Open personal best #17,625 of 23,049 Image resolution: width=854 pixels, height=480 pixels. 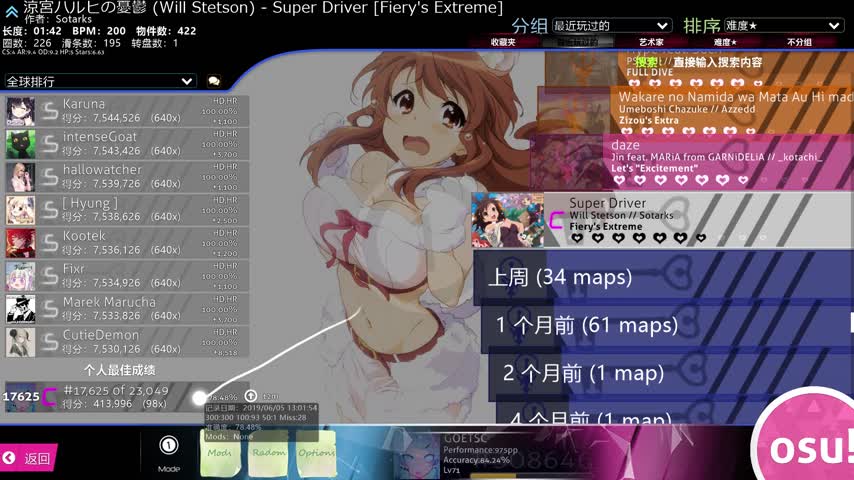coord(126,397)
